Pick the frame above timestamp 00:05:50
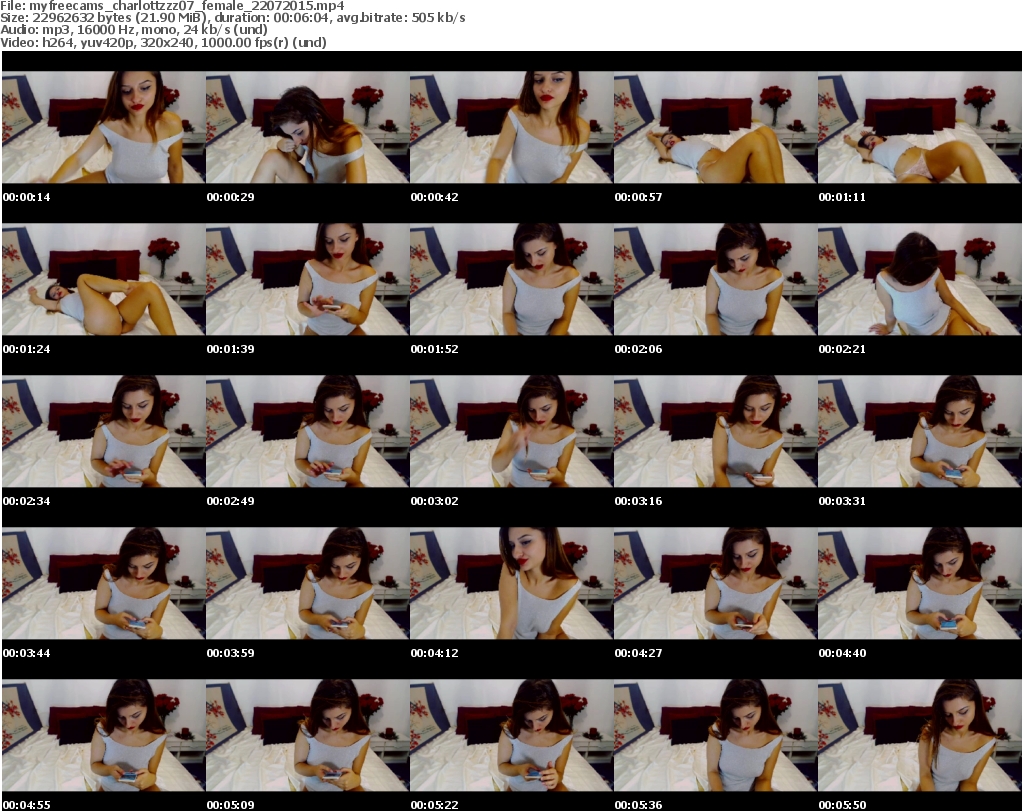The width and height of the screenshot is (1024, 811). pyautogui.click(x=919, y=736)
